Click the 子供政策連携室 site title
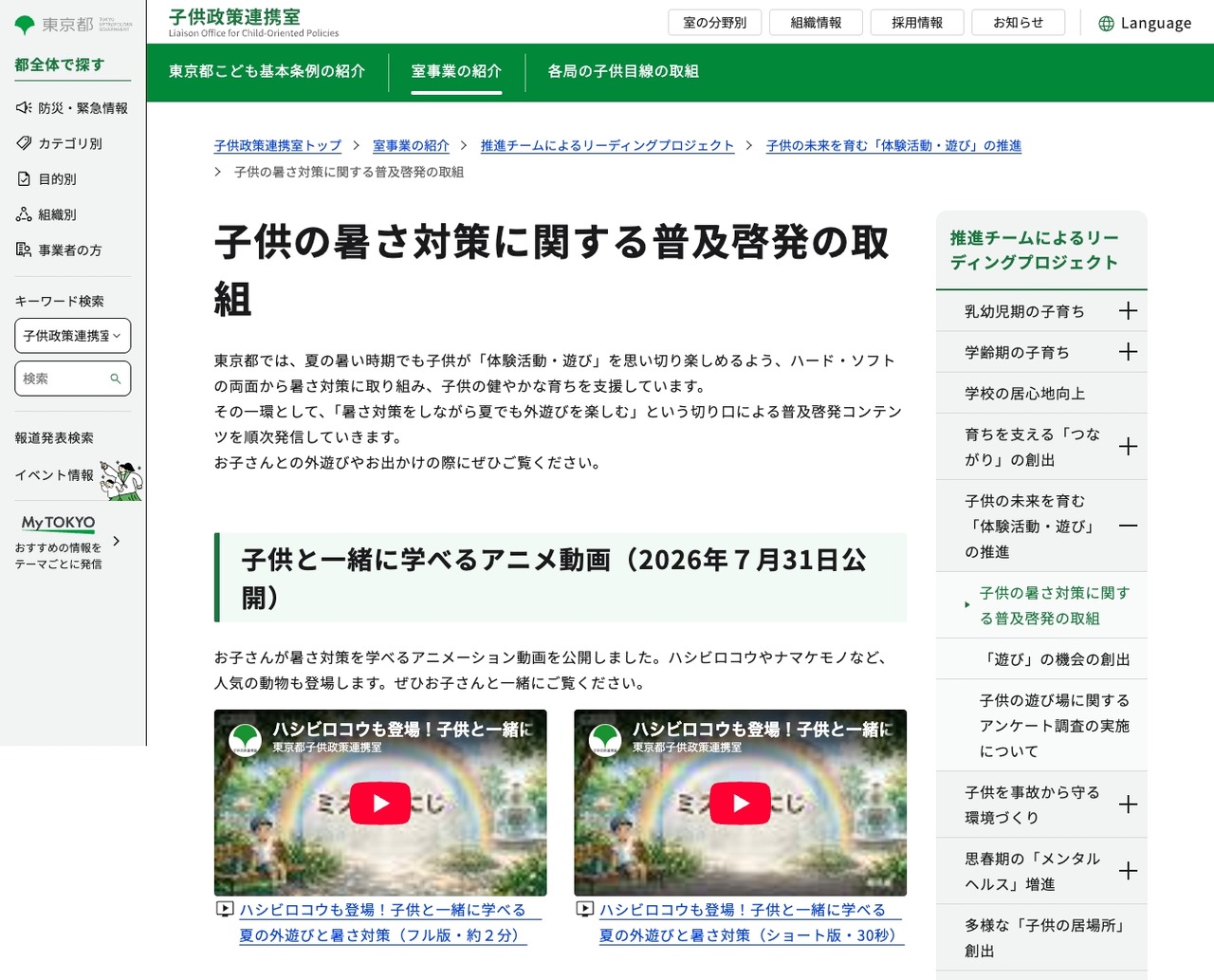Image resolution: width=1214 pixels, height=980 pixels. pos(234,16)
